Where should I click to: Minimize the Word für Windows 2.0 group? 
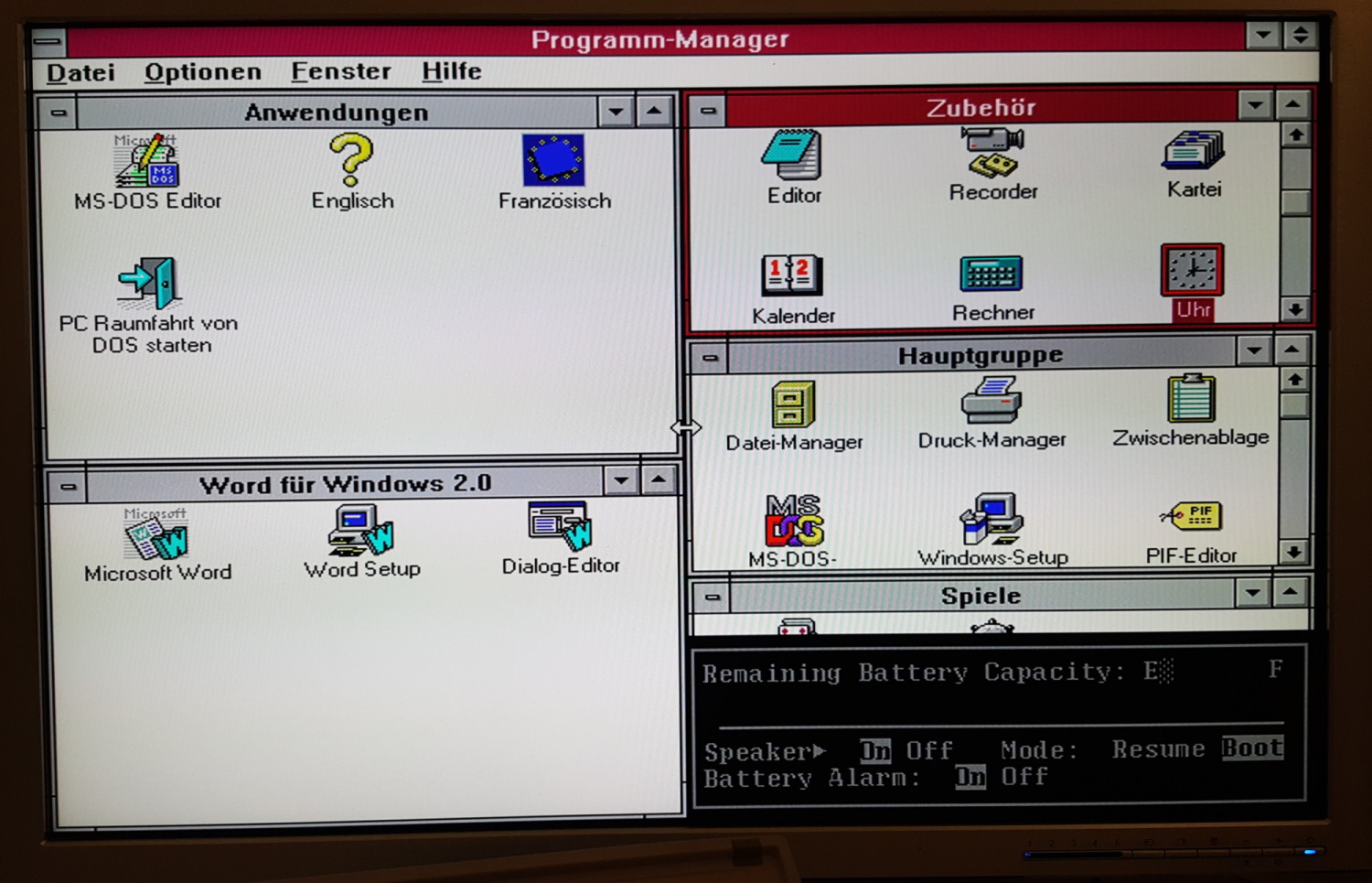[x=622, y=480]
